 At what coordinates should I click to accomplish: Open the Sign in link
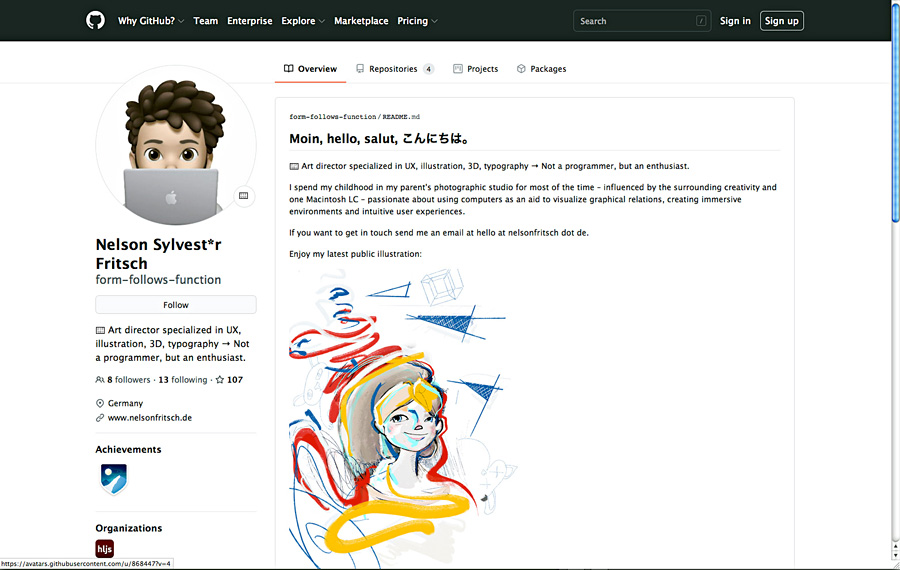click(735, 21)
